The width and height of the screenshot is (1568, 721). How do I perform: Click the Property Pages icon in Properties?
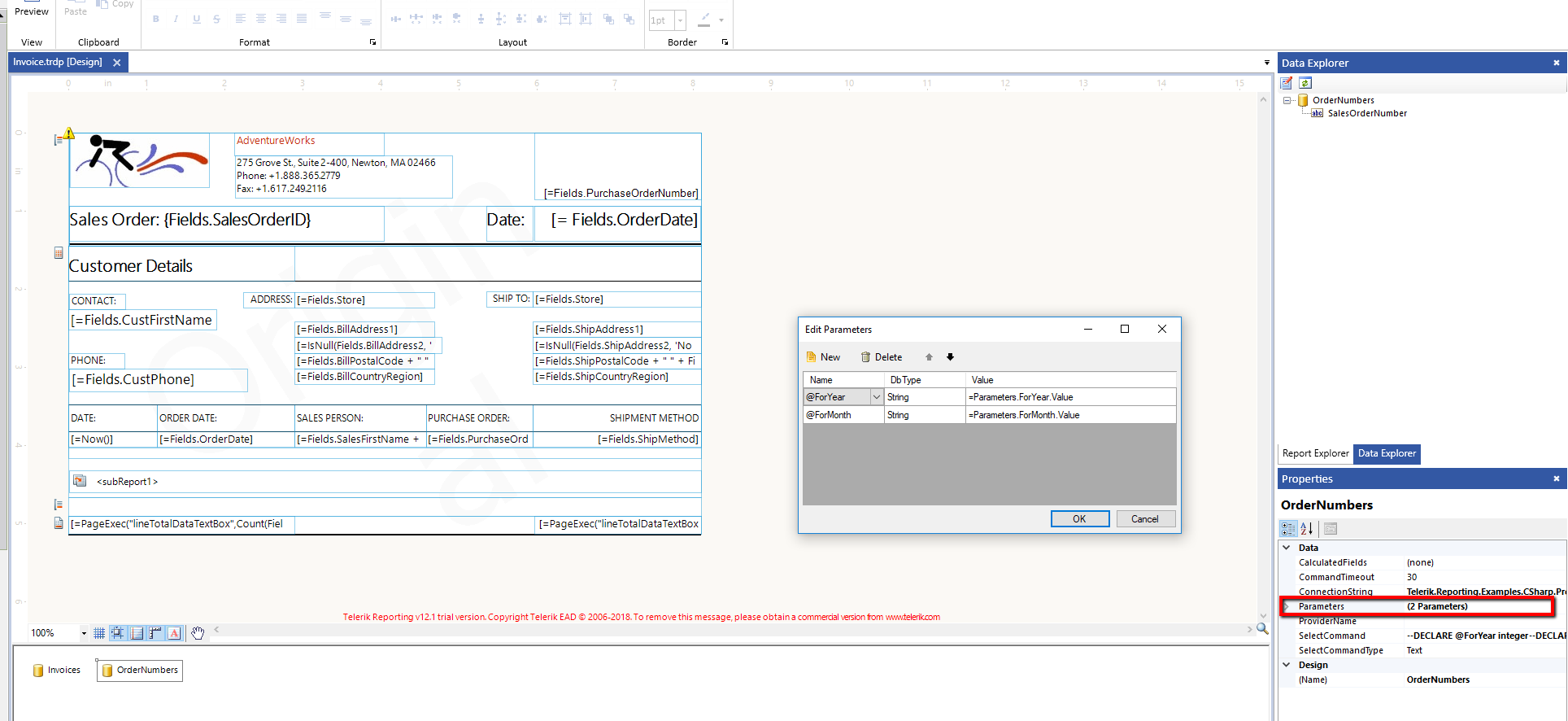(x=1331, y=529)
